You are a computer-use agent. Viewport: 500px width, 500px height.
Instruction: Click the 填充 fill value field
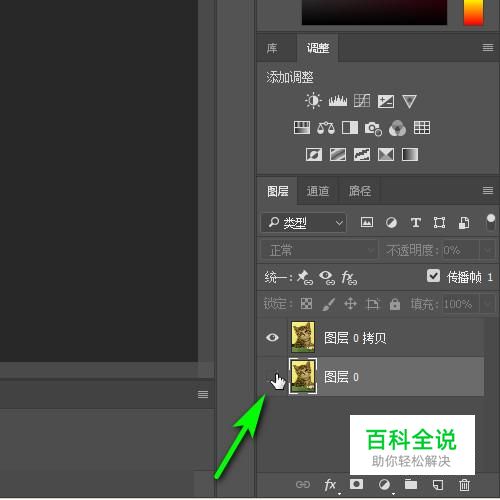click(x=461, y=304)
